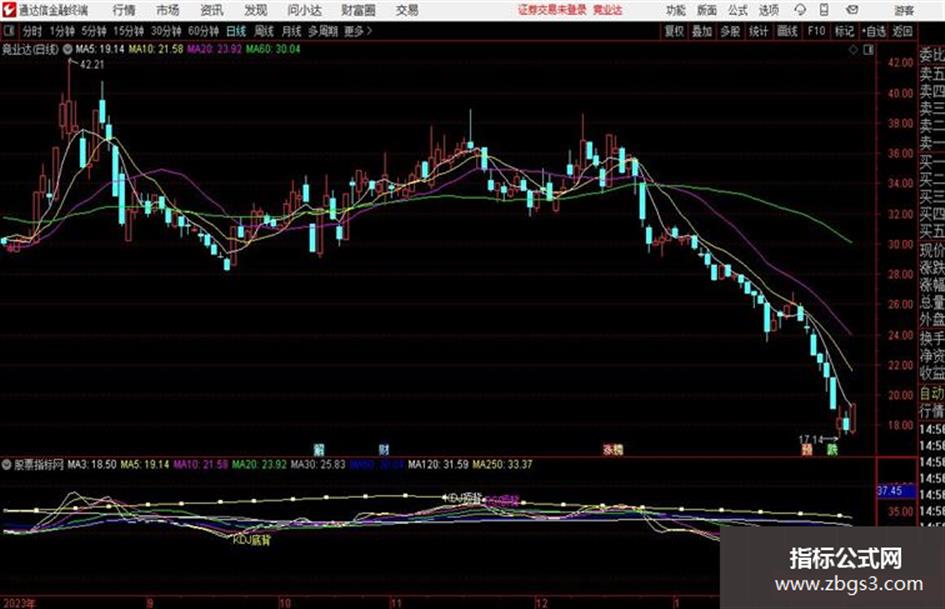Click the 2023年 date axis label

pyautogui.click(x=19, y=603)
